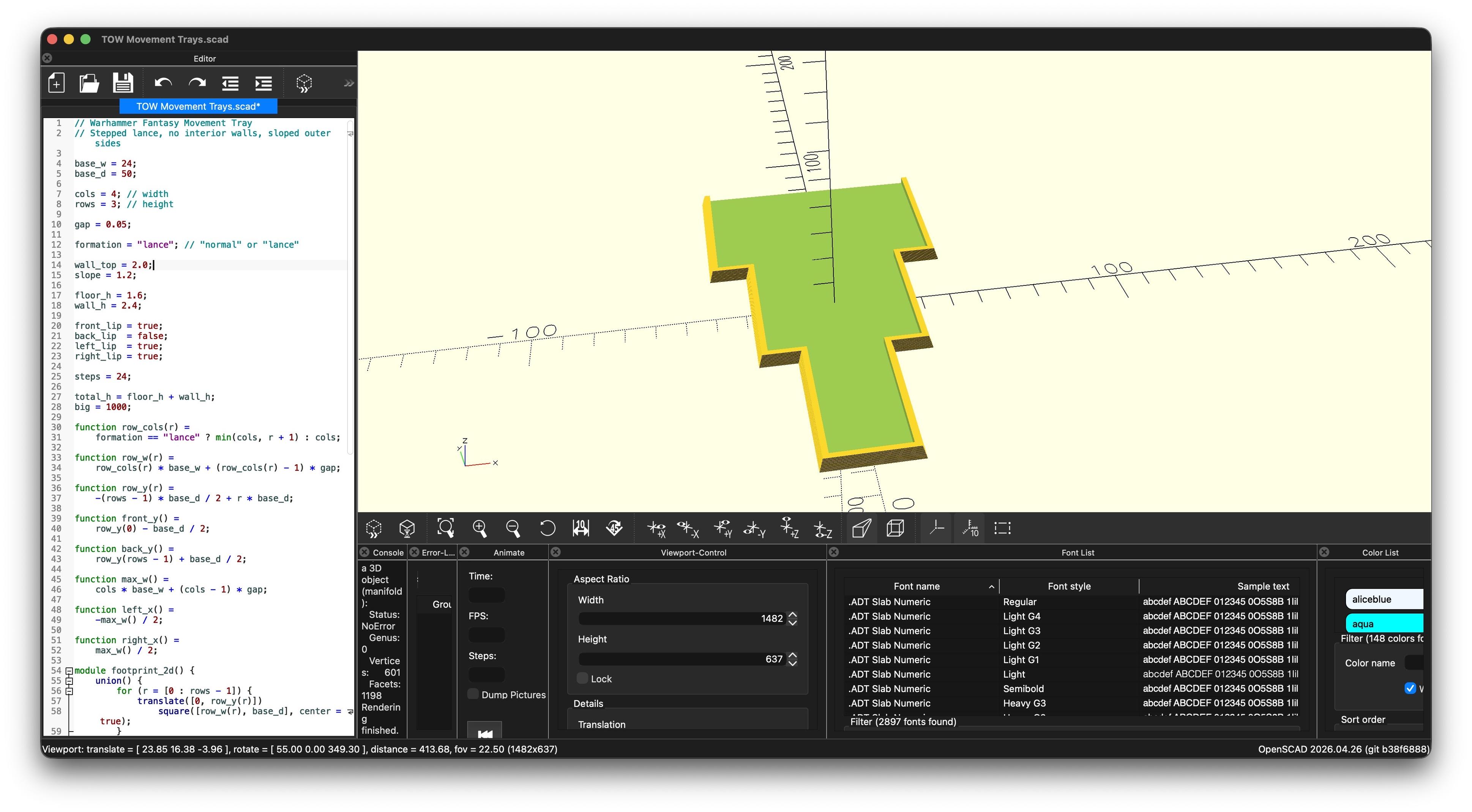Close the Font List panel
This screenshot has height=812, width=1472.
point(834,552)
